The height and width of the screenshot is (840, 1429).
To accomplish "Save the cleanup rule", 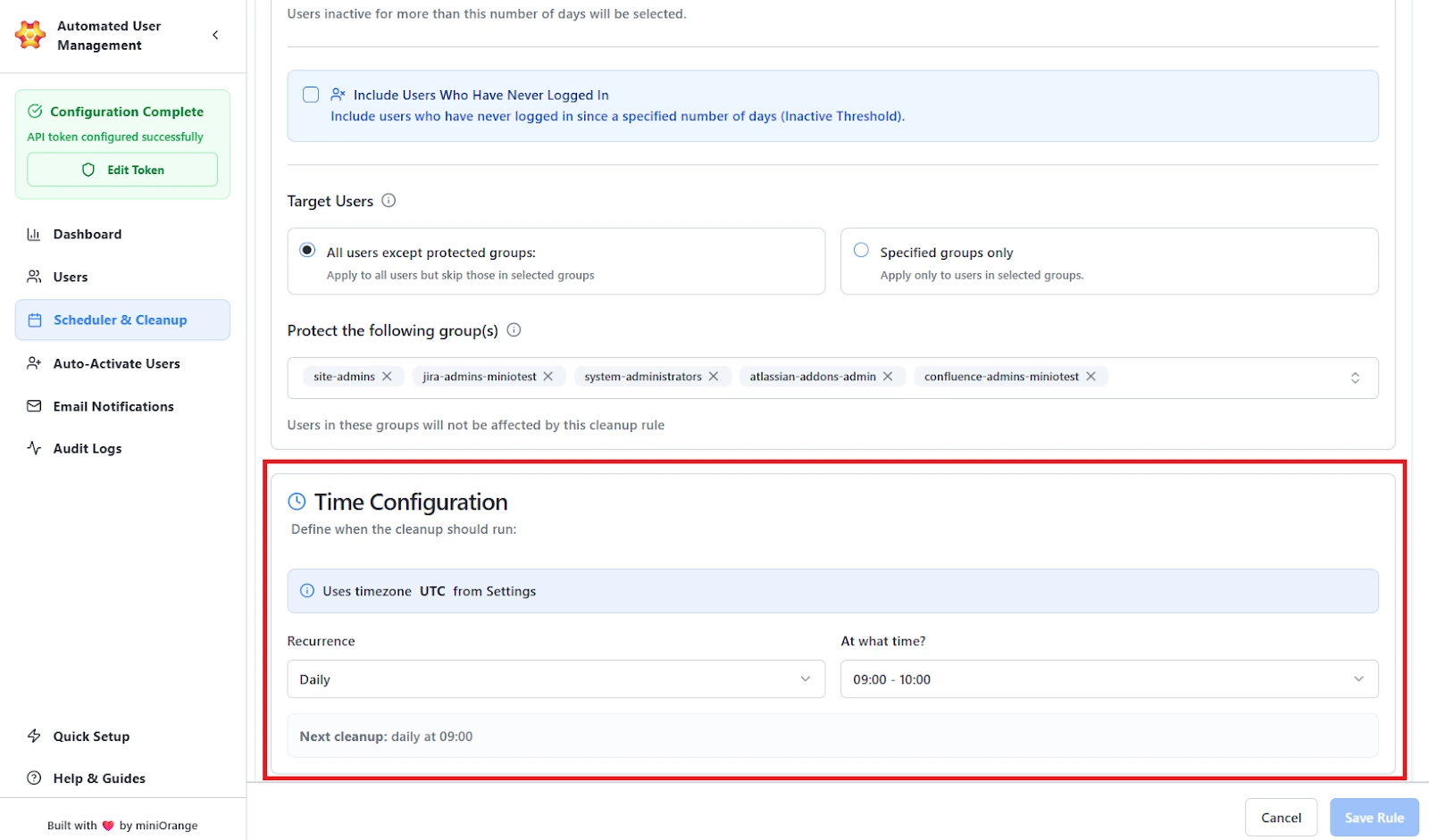I will coord(1374,817).
